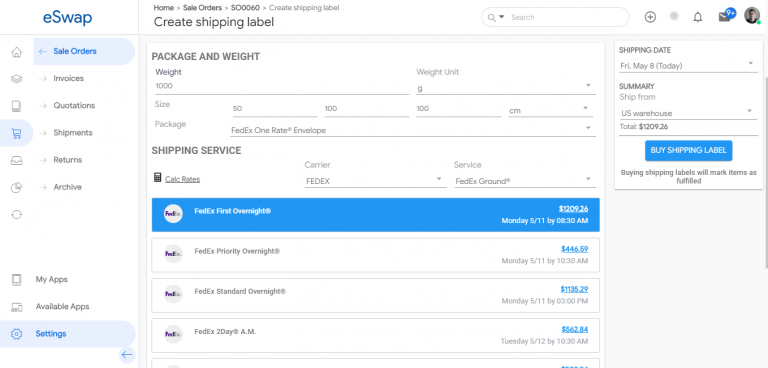Click the Available Apps devices icon
This screenshot has width=768, height=368.
pyautogui.click(x=17, y=307)
